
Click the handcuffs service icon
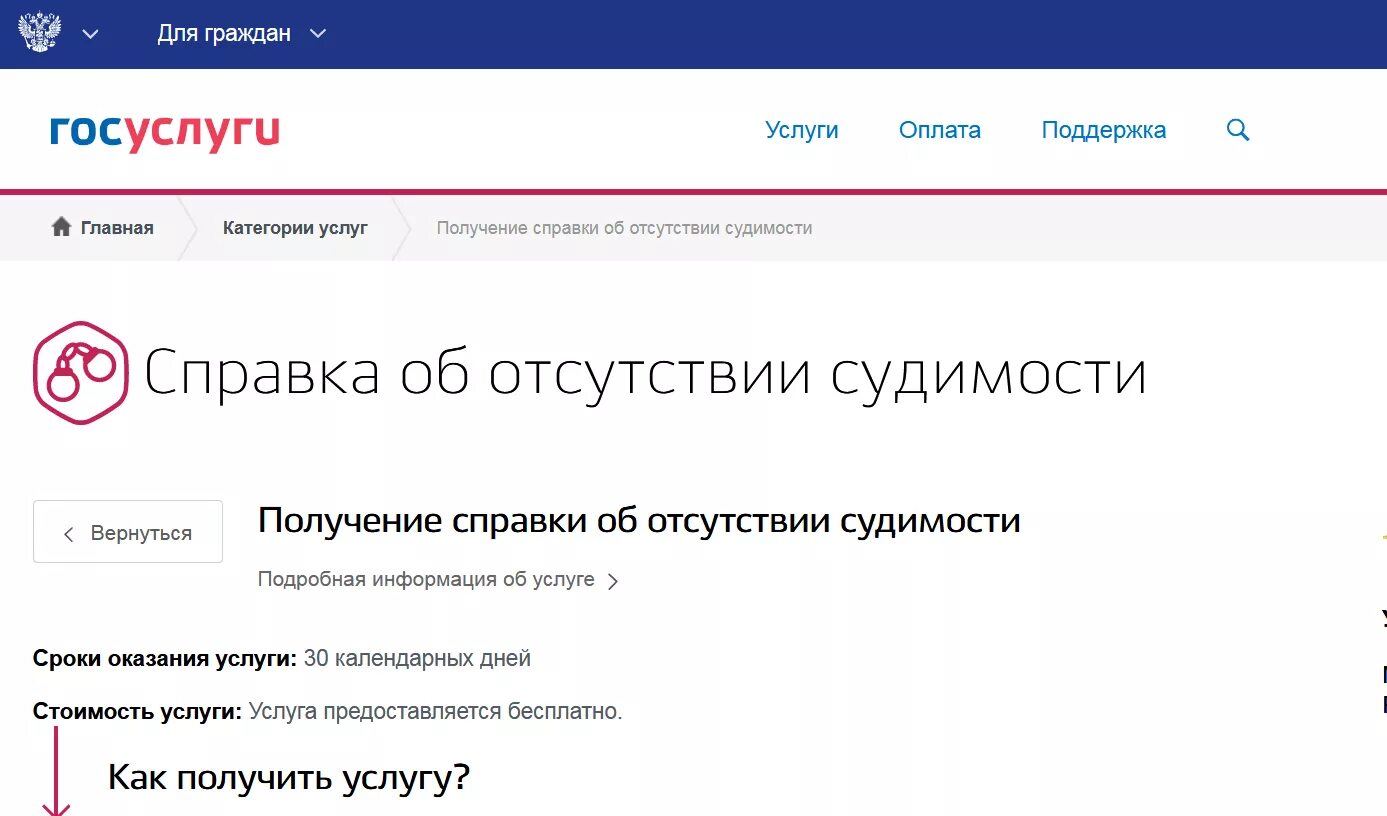tap(81, 373)
